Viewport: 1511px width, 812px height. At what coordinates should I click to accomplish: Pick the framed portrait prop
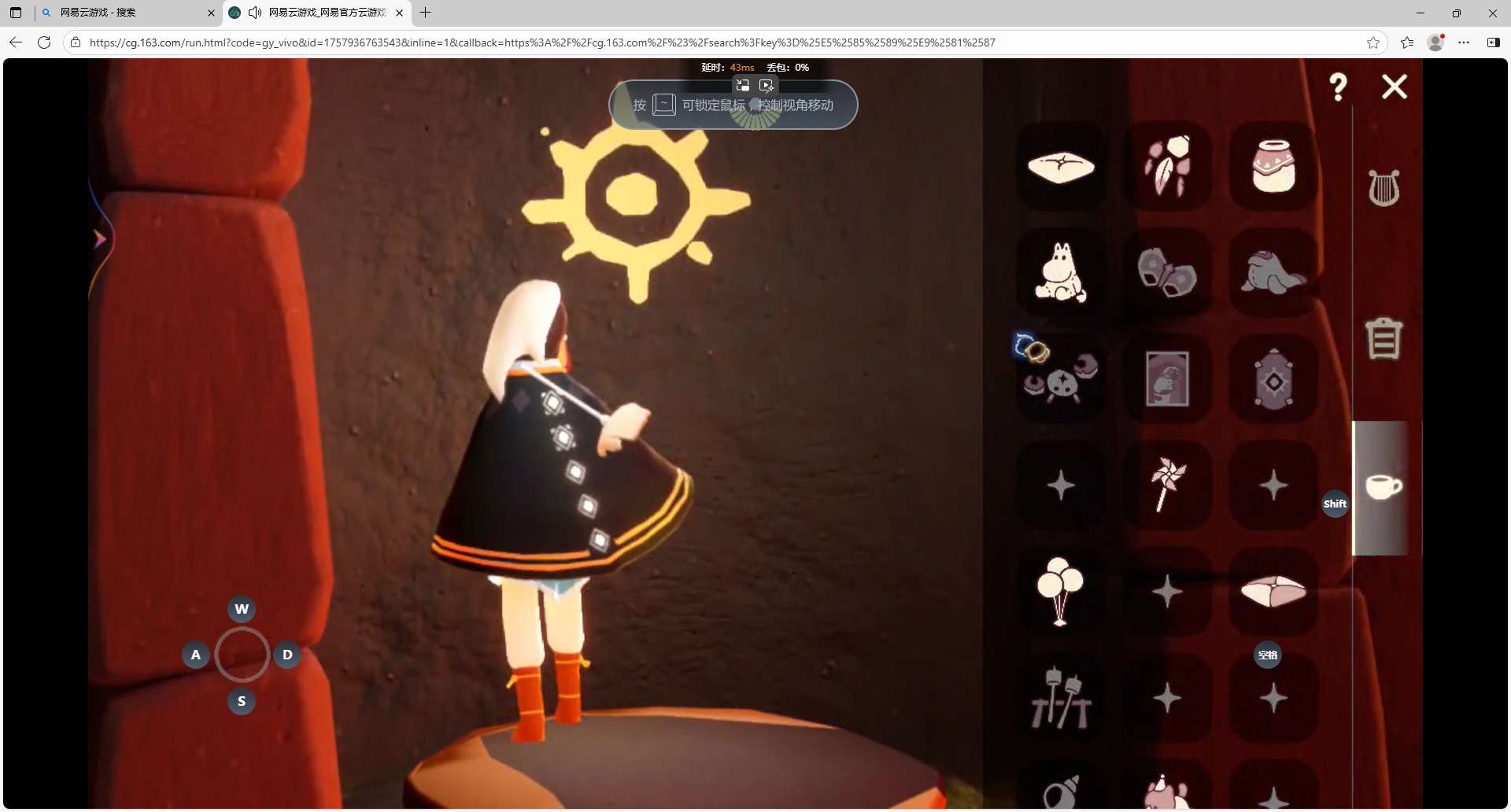pos(1167,379)
